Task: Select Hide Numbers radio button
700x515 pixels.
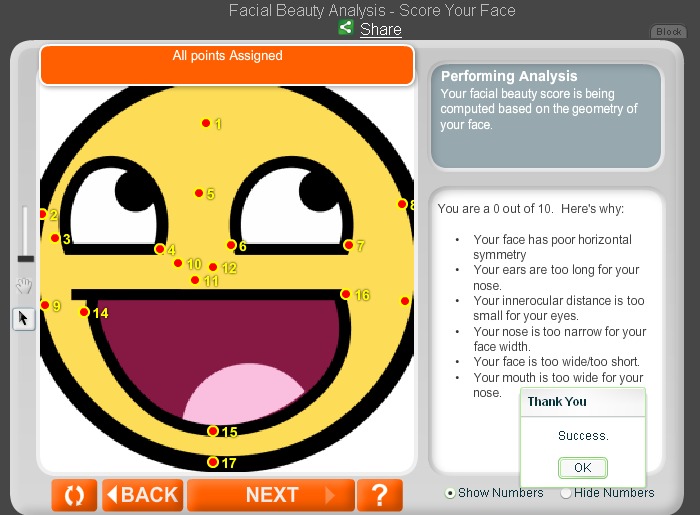Action: point(566,493)
